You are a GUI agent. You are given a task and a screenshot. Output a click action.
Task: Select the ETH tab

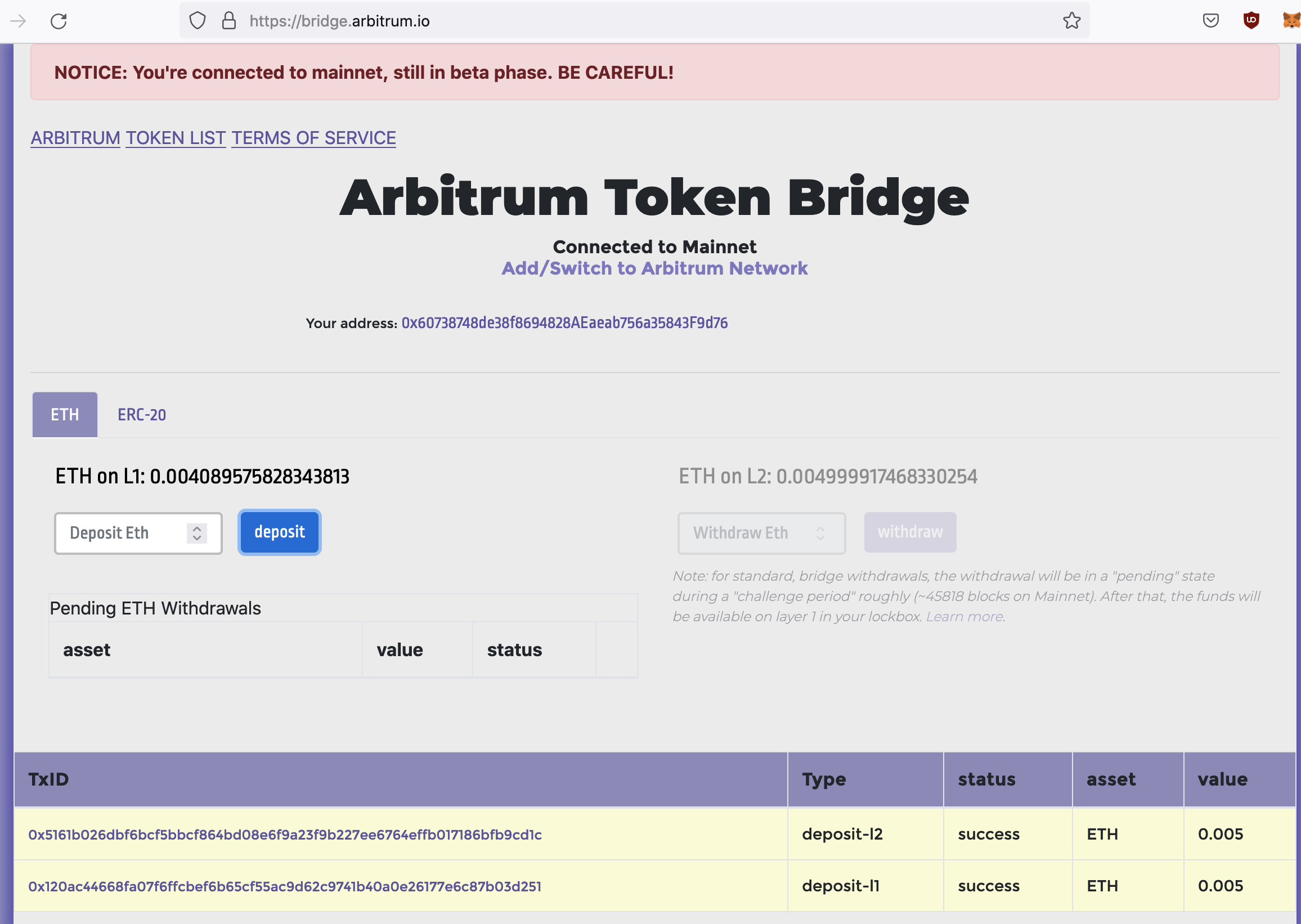tap(65, 415)
